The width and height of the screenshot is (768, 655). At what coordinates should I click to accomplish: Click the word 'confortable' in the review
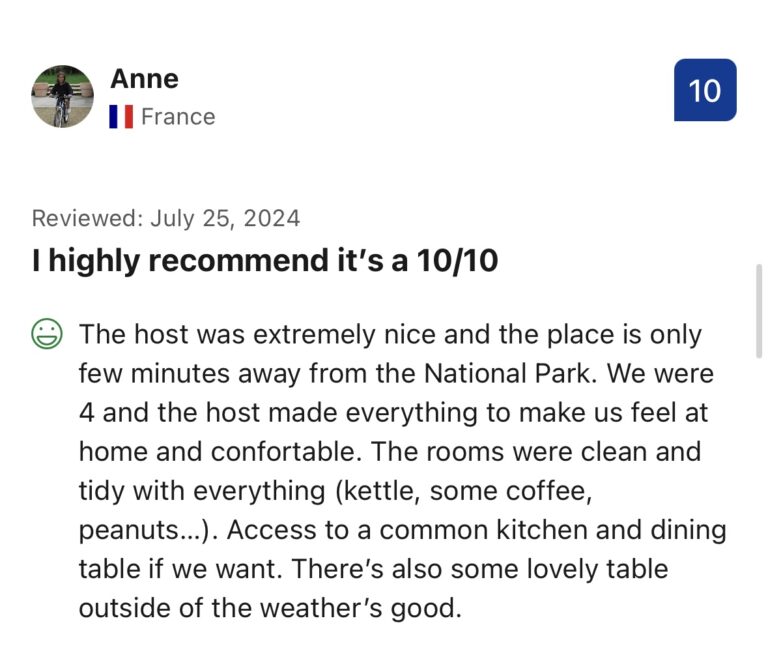(x=273, y=451)
